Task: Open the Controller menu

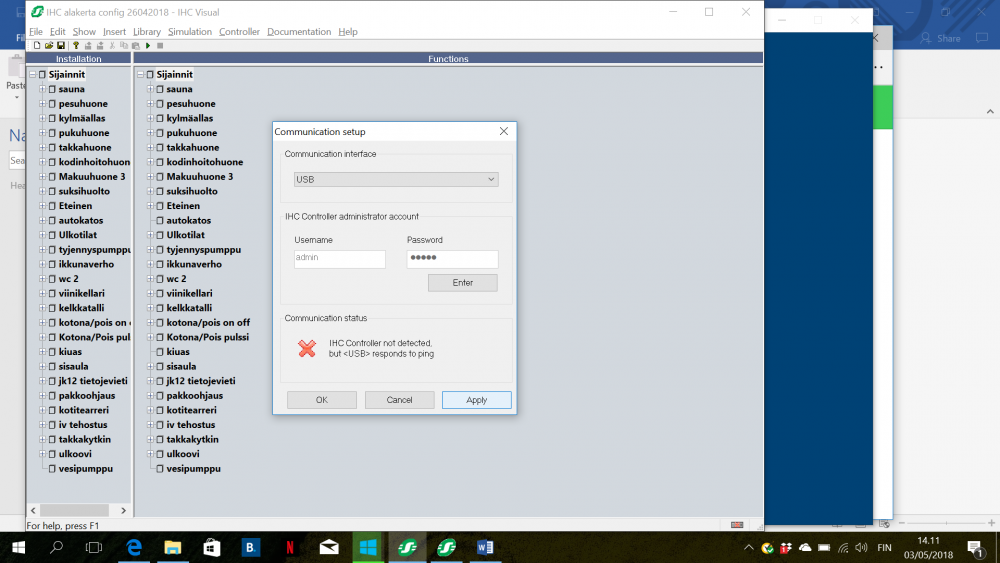Action: [239, 32]
